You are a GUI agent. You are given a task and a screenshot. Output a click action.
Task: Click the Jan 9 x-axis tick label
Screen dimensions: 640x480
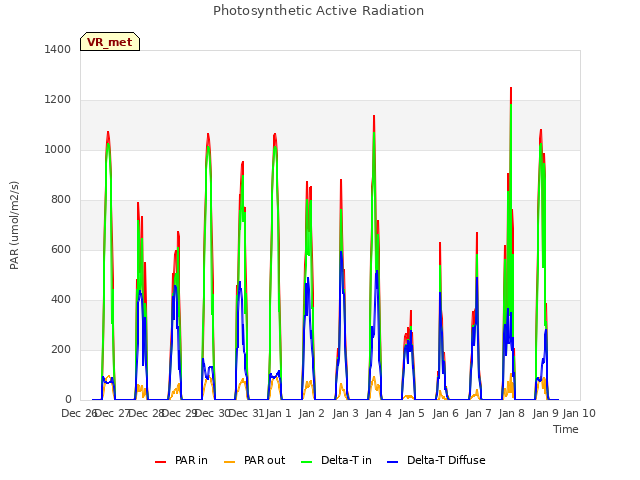click(x=545, y=413)
